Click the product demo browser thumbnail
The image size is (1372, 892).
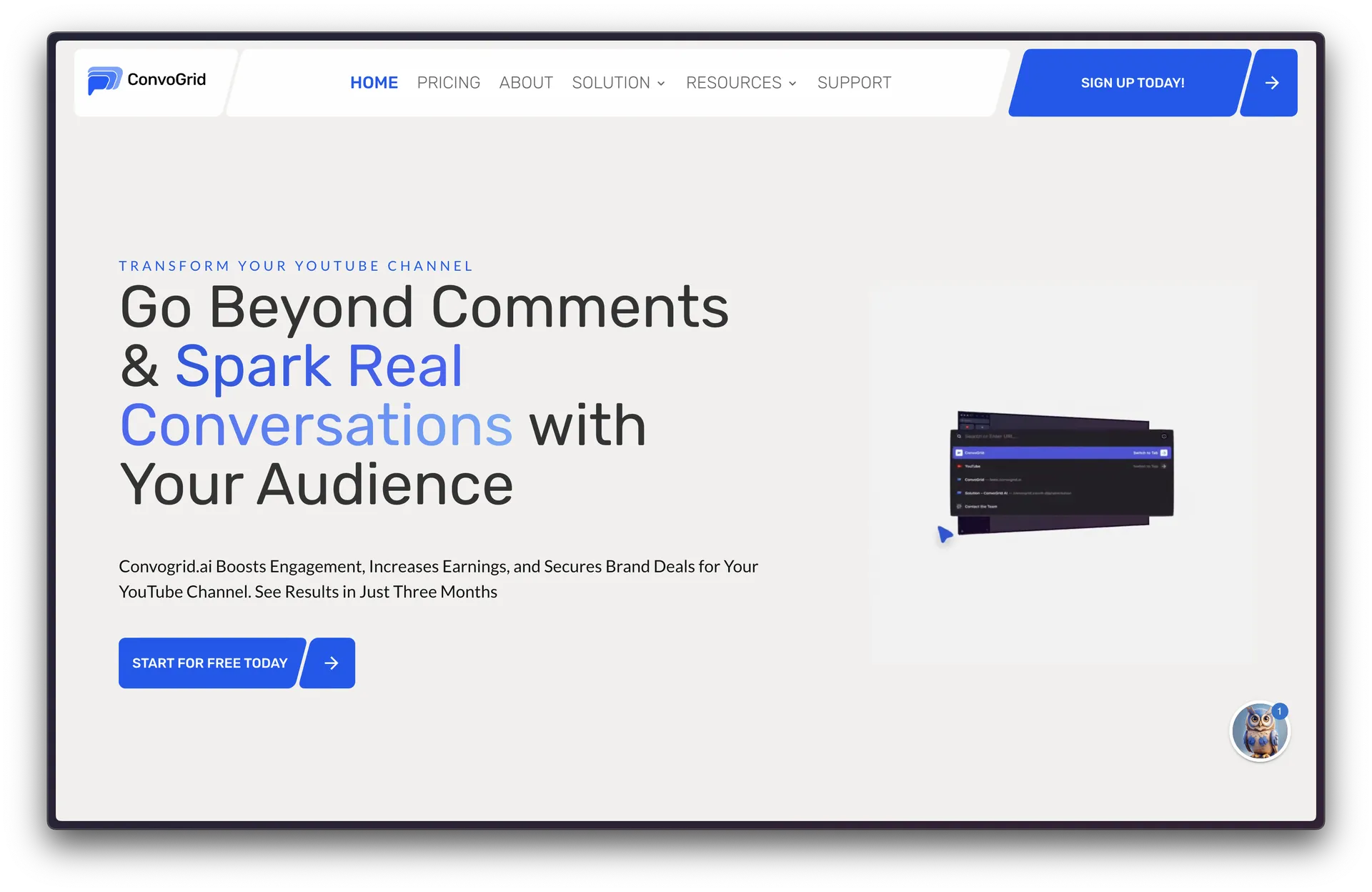pos(1062,473)
